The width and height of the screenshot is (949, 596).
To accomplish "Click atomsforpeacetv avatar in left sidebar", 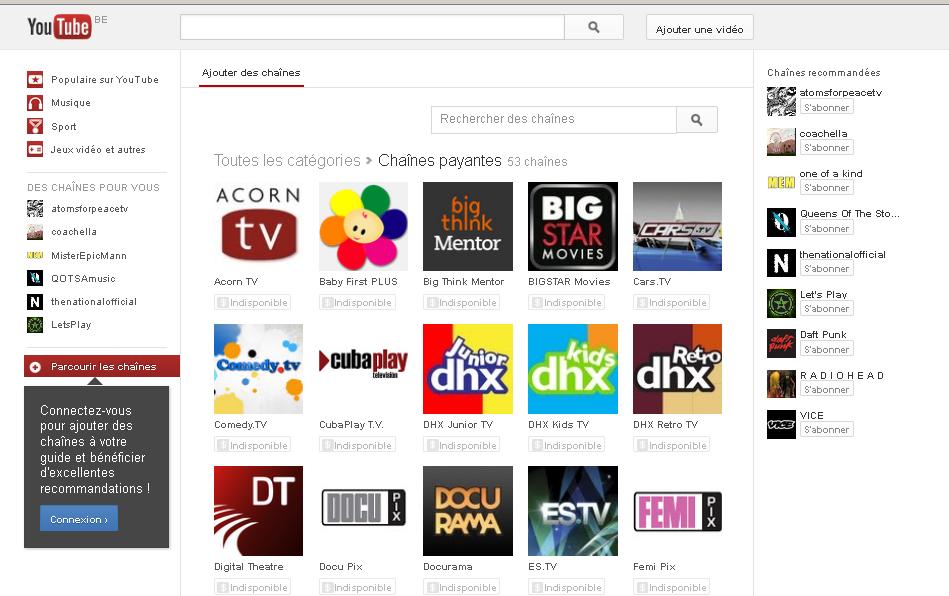I will [35, 209].
